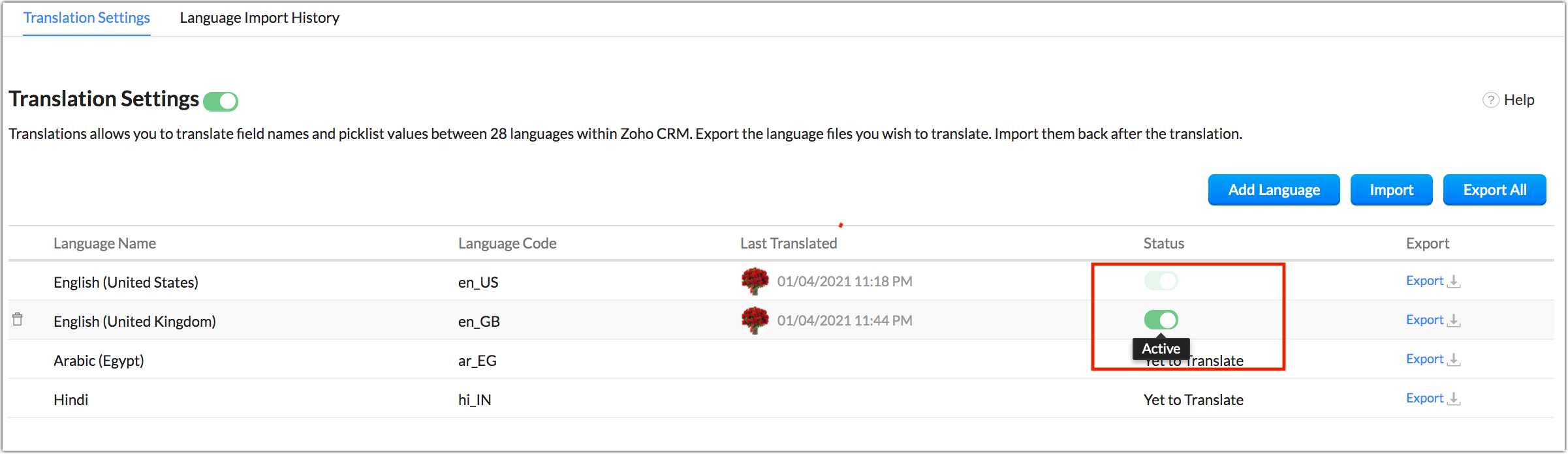Click the download icon in the Arabic (Egypt) row
This screenshot has height=454, width=1568.
click(x=1454, y=359)
